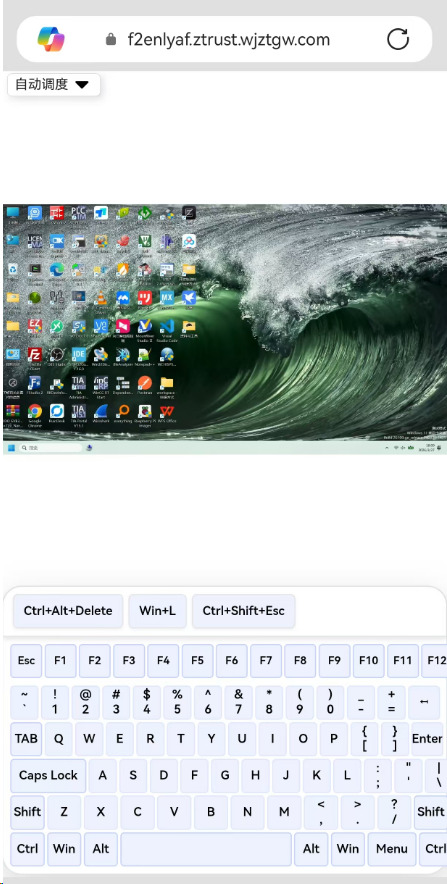Tap the padlock site security icon
Screen dimensions: 447x884
coord(111,39)
